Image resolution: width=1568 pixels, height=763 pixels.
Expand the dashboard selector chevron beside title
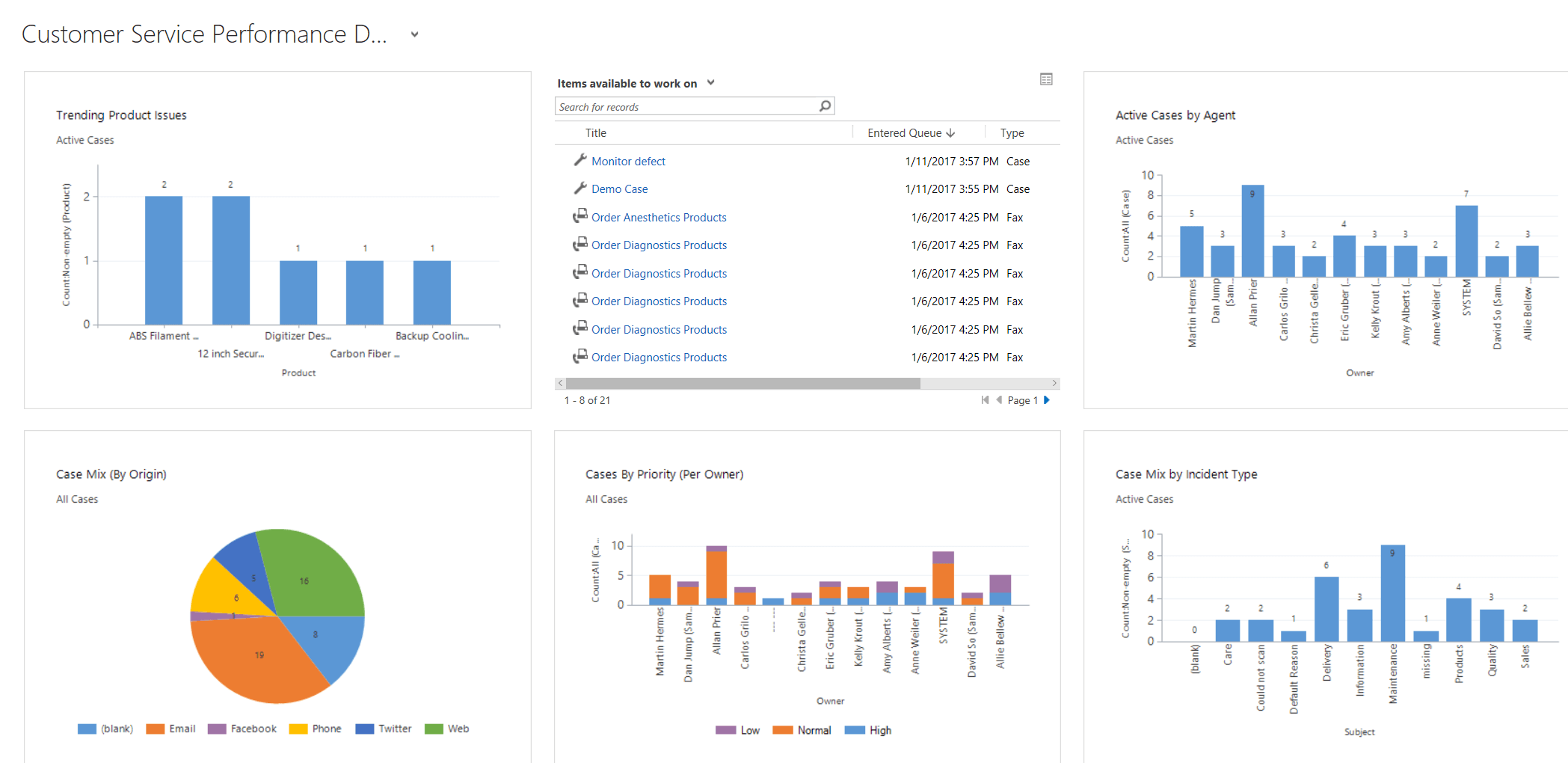point(414,34)
